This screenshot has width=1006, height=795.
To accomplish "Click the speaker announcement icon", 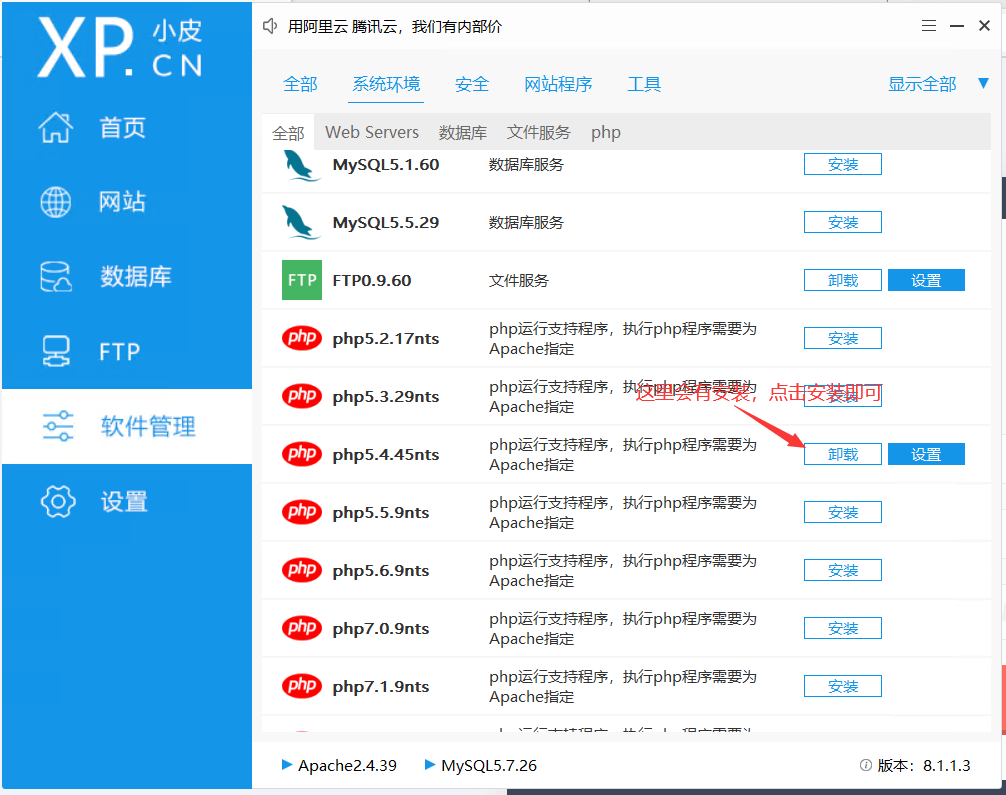I will pos(270,26).
